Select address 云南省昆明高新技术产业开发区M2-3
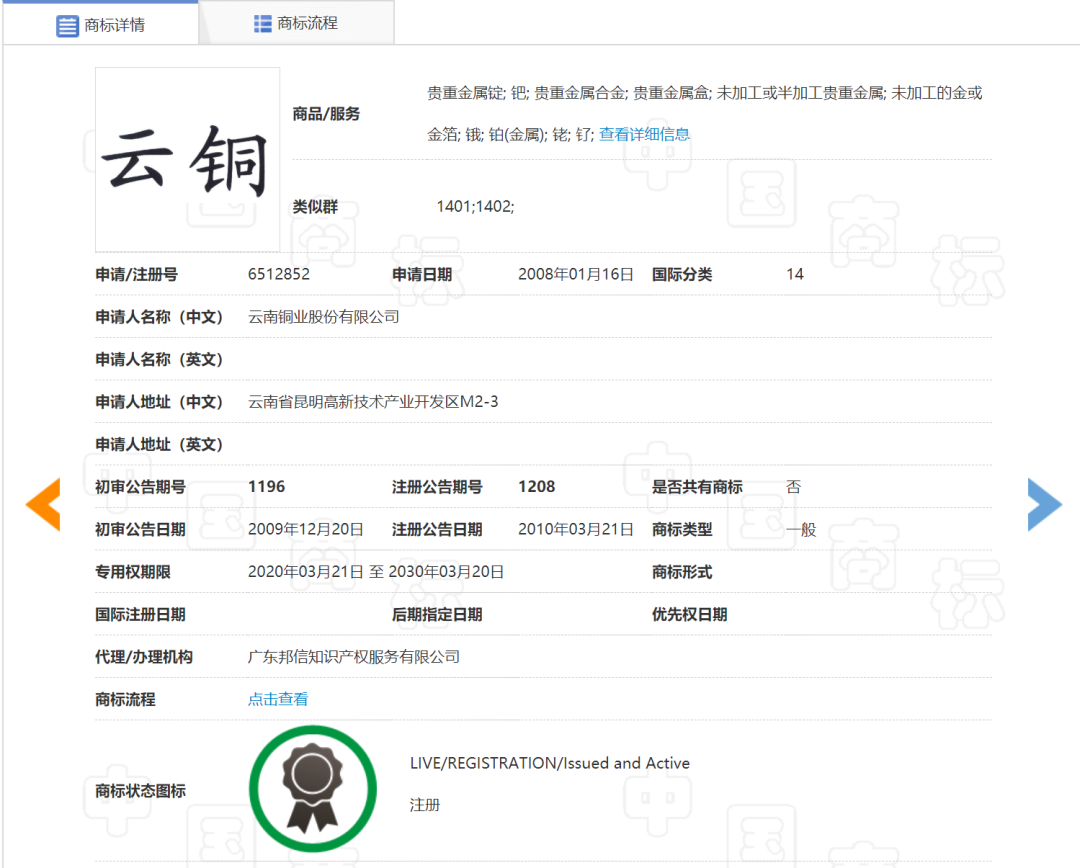Image resolution: width=1080 pixels, height=868 pixels. tap(373, 402)
